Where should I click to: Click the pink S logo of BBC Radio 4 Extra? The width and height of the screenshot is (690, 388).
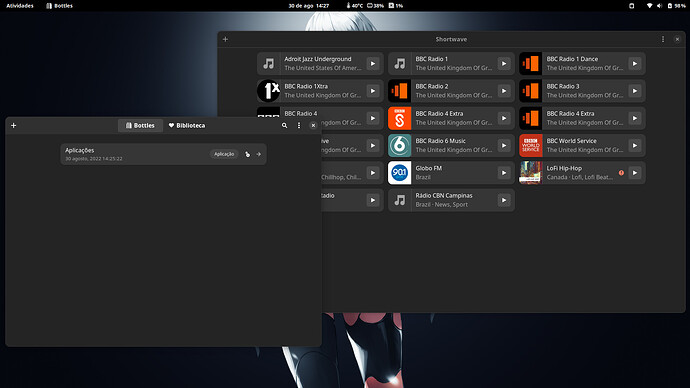pyautogui.click(x=400, y=118)
